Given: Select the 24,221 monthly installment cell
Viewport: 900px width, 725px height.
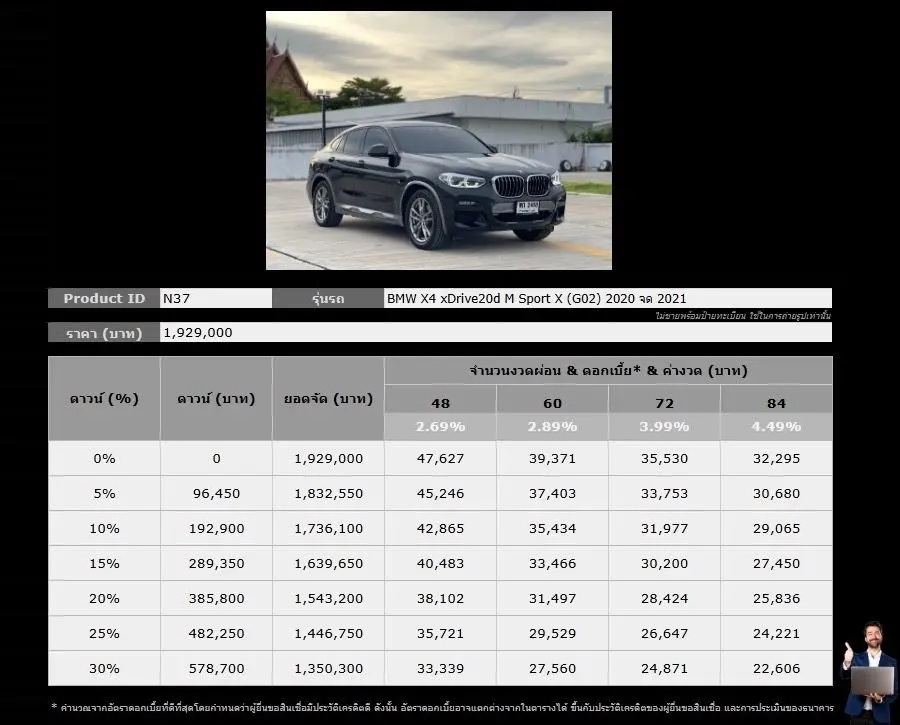Looking at the screenshot, I should [776, 633].
